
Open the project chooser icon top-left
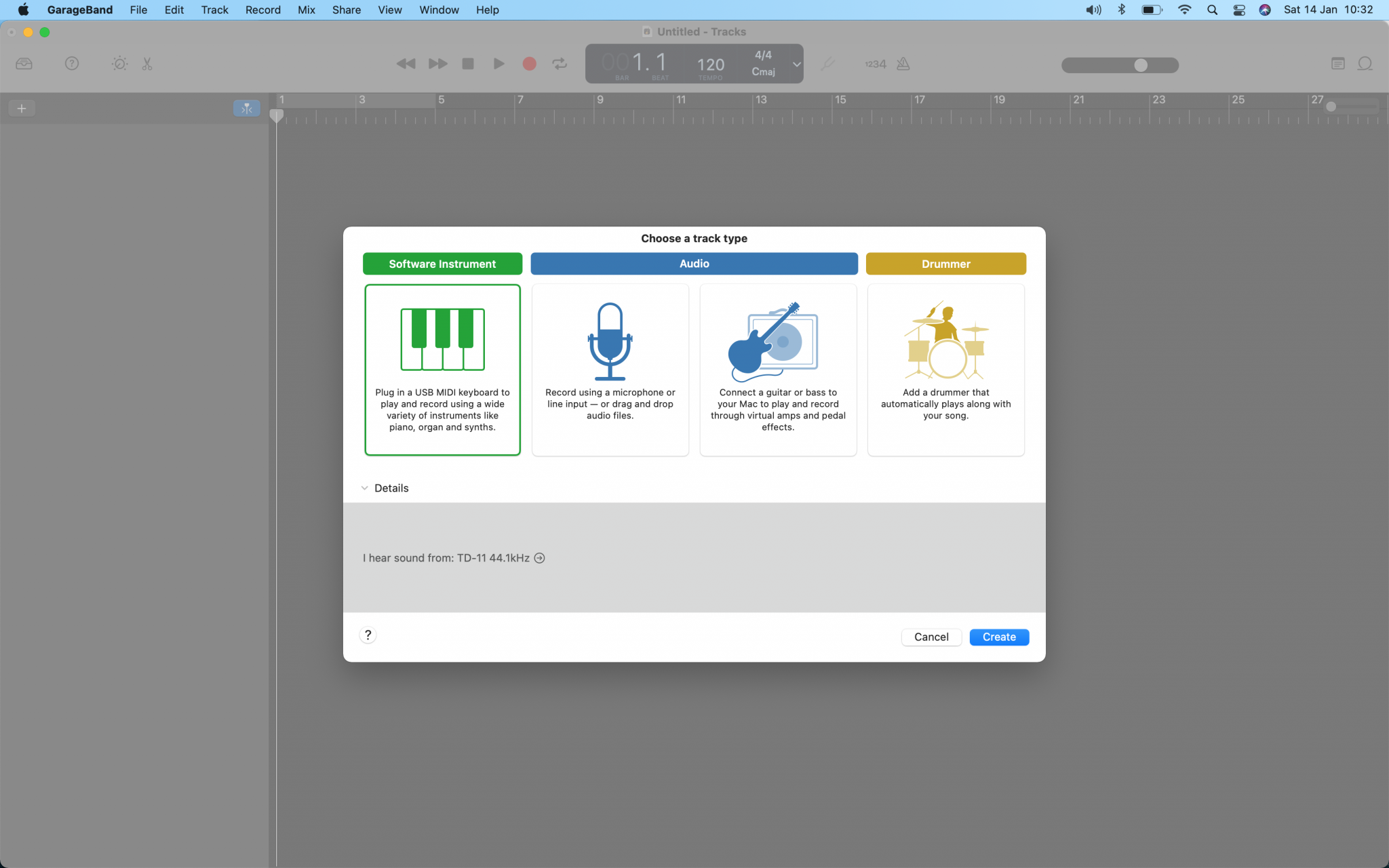pyautogui.click(x=24, y=63)
